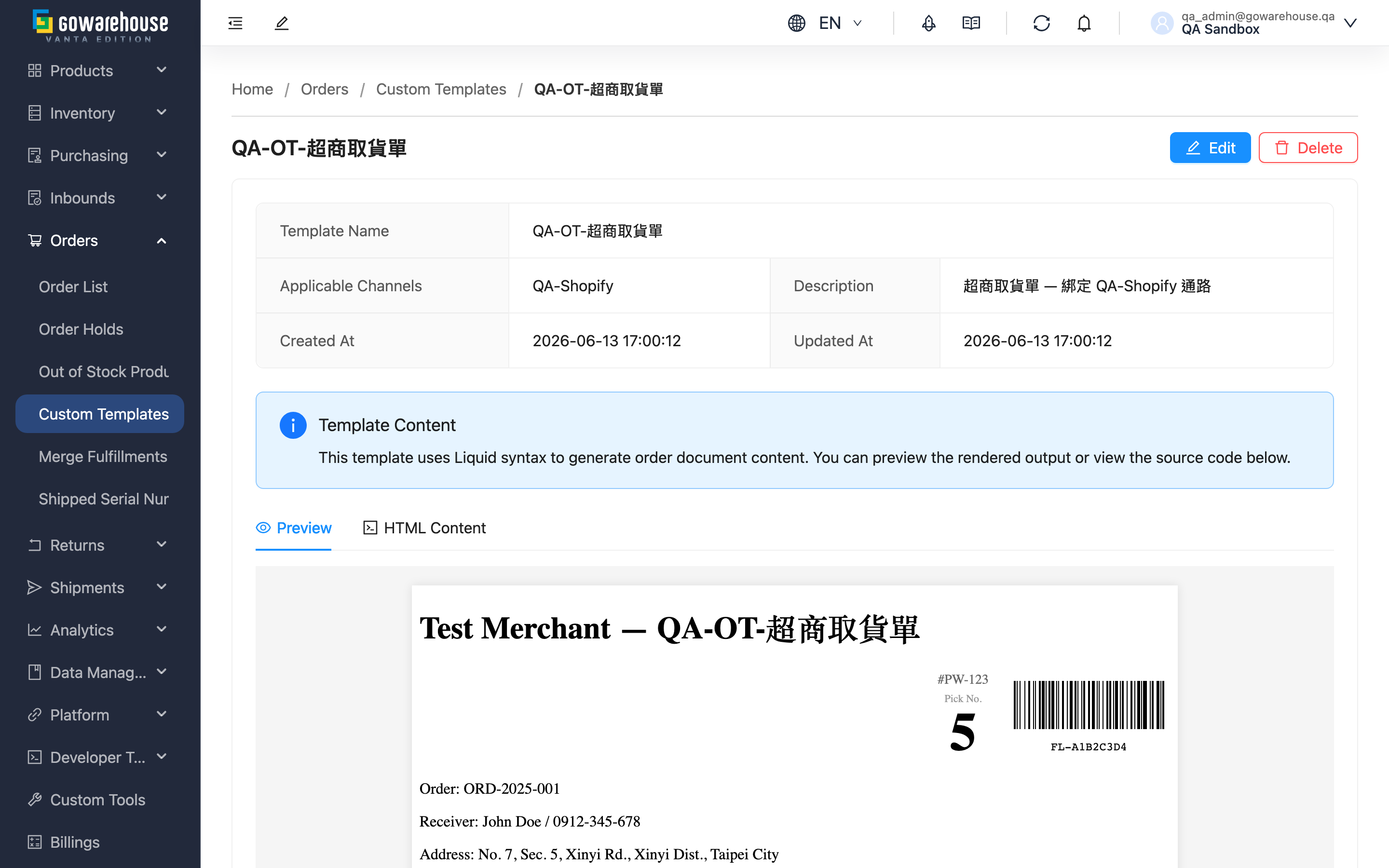Click the Template Content info icon

coord(293,425)
